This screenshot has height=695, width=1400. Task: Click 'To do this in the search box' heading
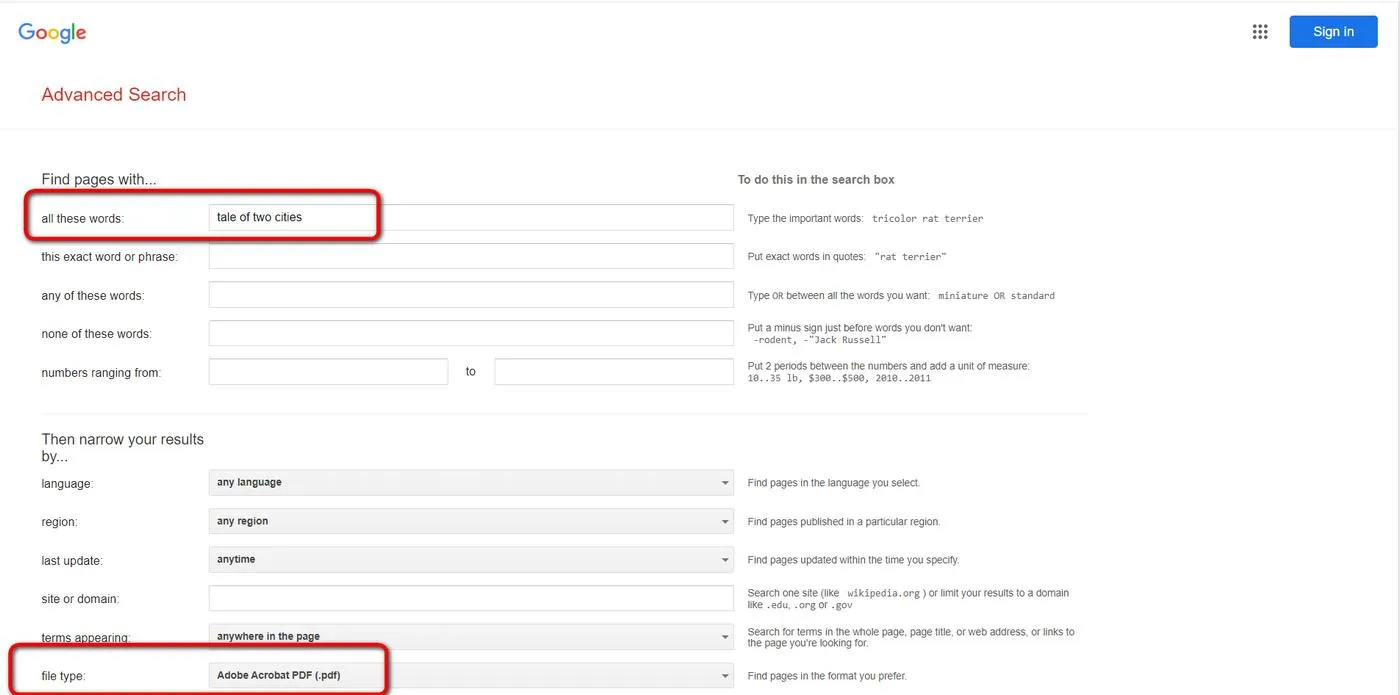pyautogui.click(x=816, y=180)
